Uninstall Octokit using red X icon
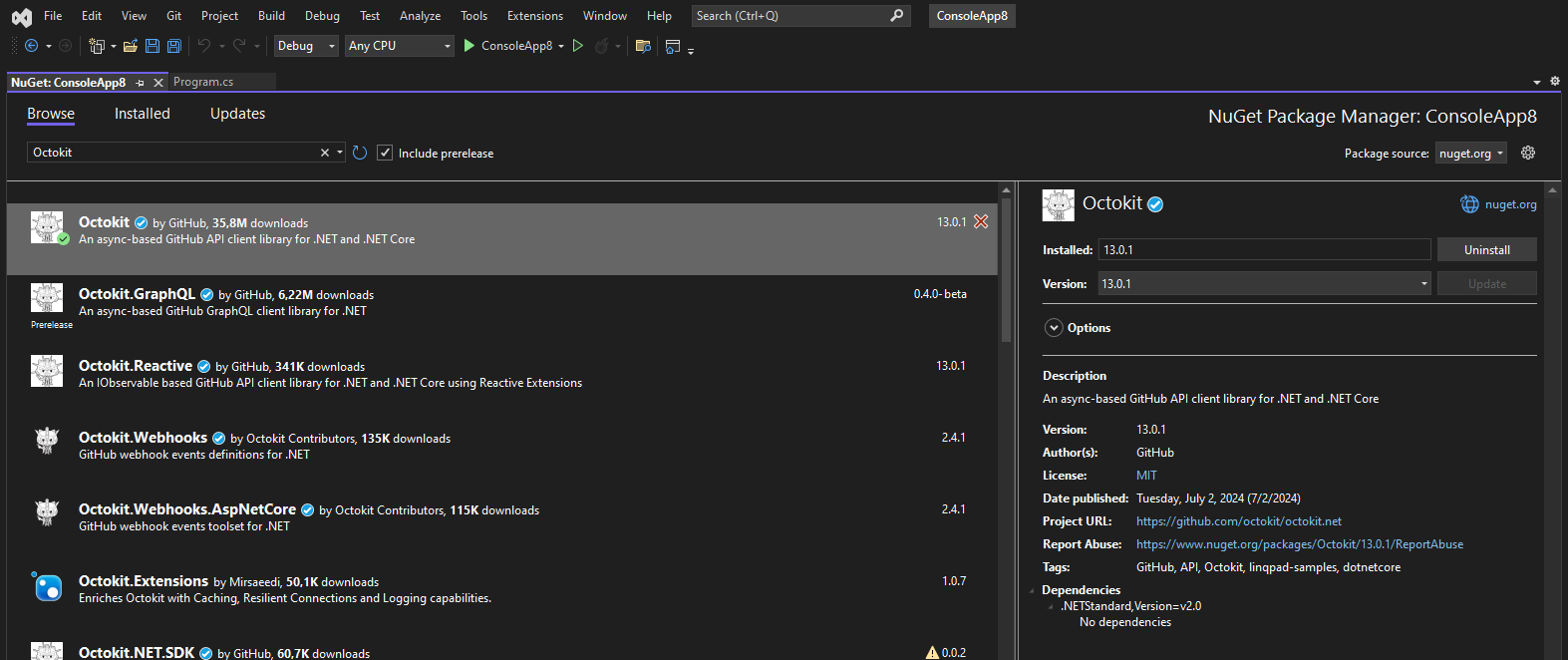This screenshot has width=1568, height=660. 981,221
